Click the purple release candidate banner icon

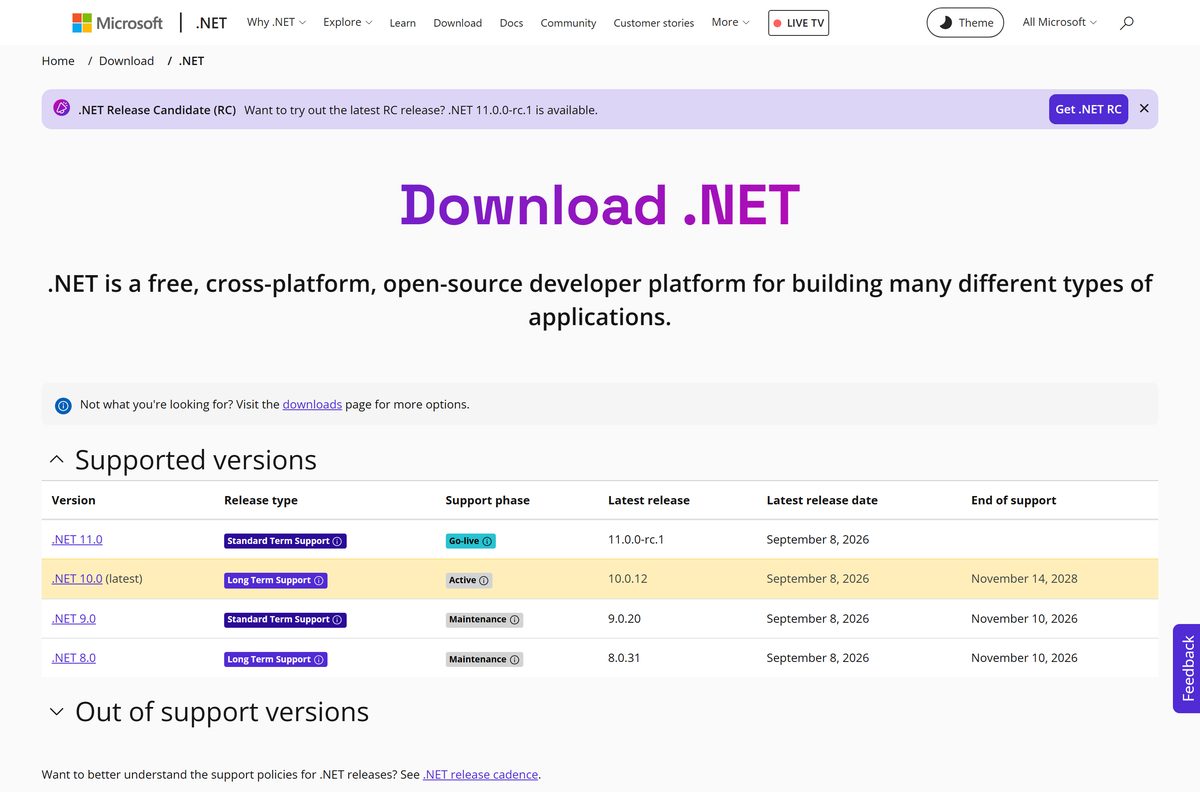[61, 109]
